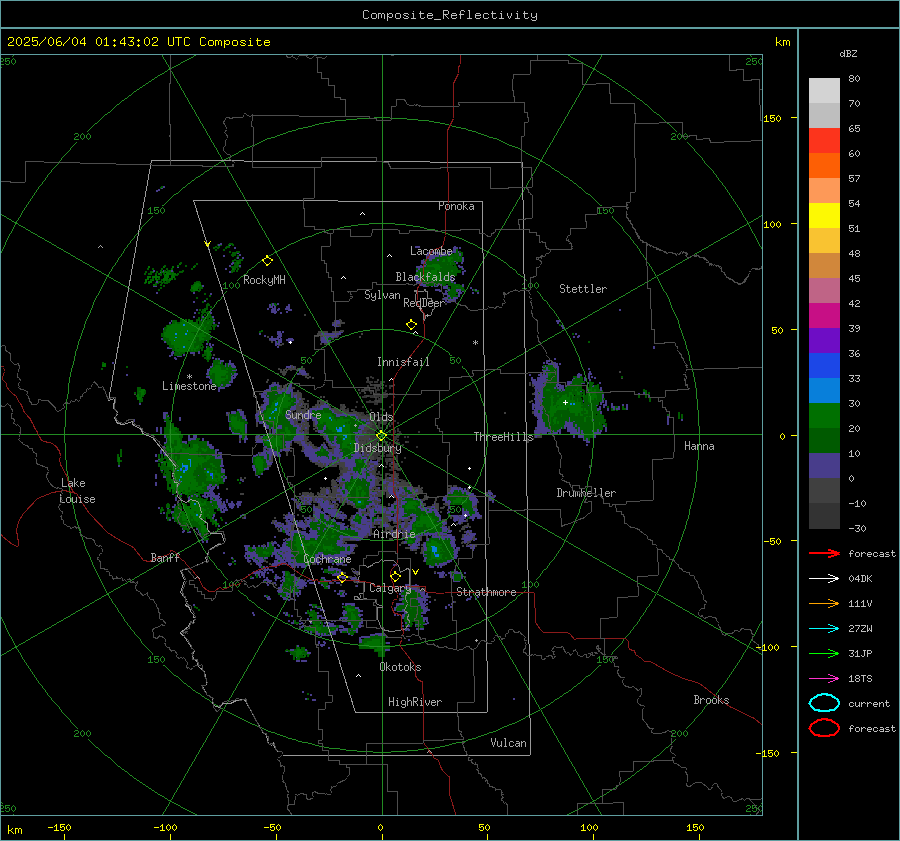Click the Stettler city label

click(583, 289)
